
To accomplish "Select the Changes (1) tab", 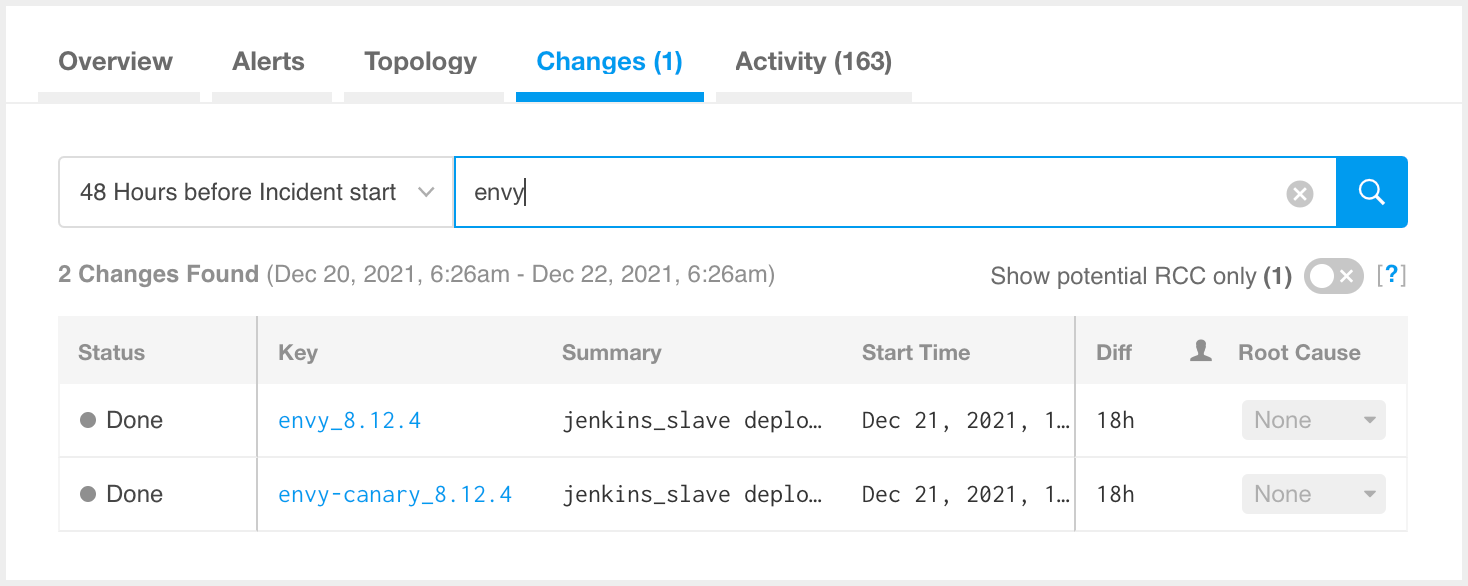I will point(609,61).
